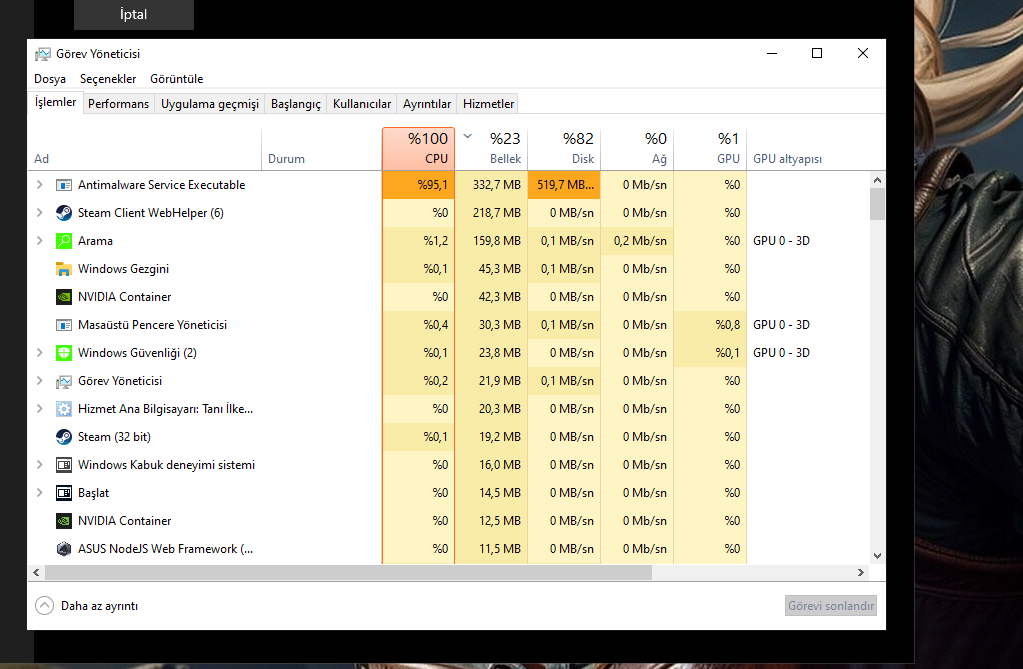The image size is (1023, 669).
Task: Click the vertical scrollbar thumb
Action: (x=878, y=204)
